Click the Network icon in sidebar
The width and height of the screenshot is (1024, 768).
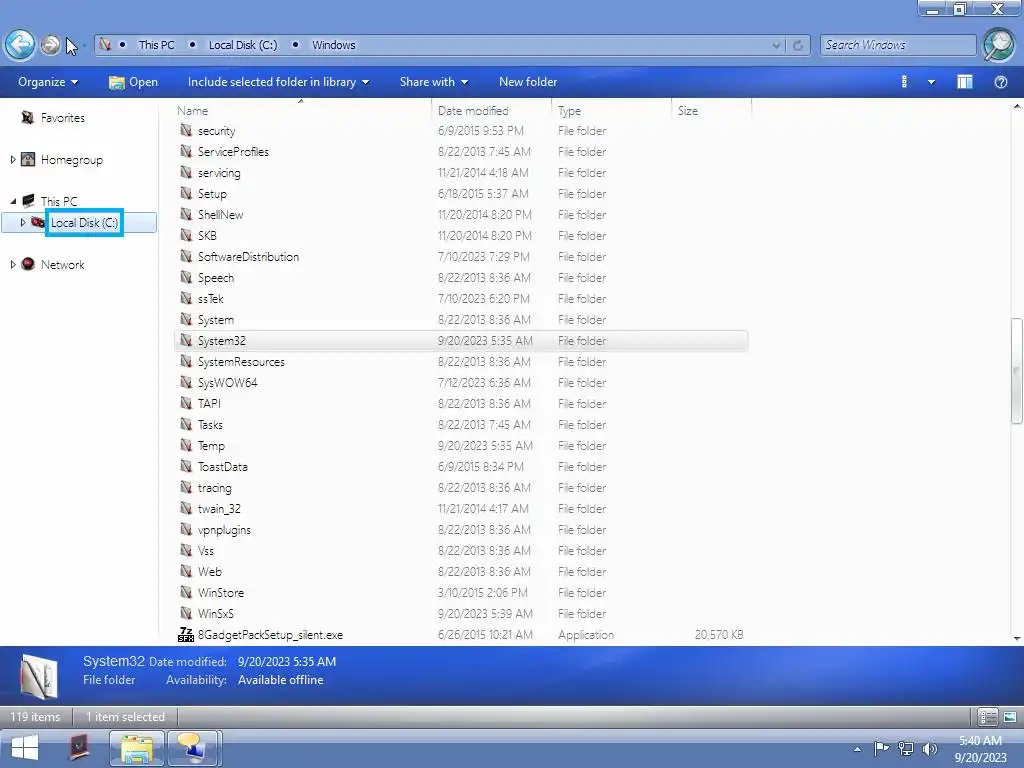(28, 264)
